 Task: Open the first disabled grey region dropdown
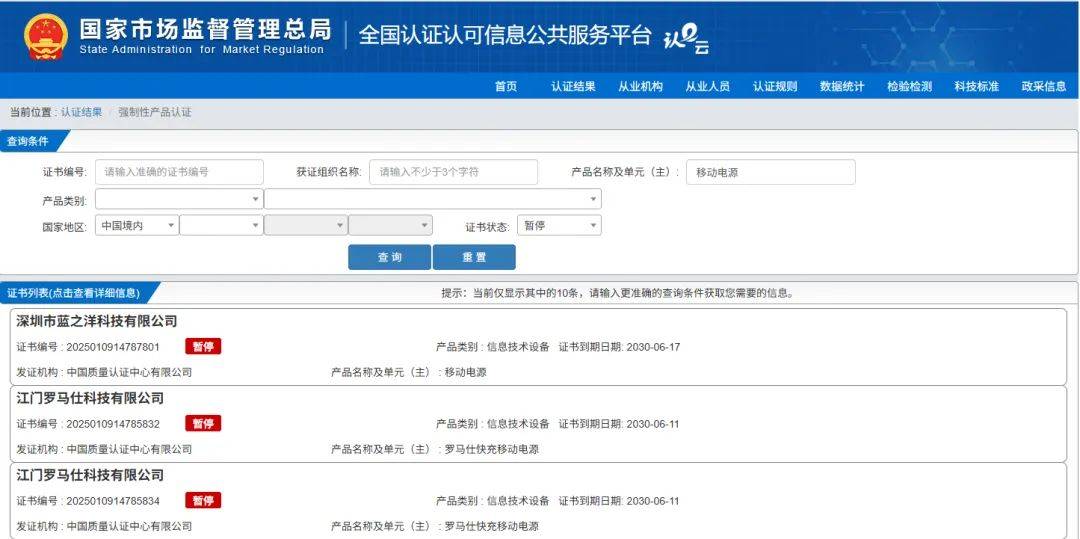click(306, 225)
